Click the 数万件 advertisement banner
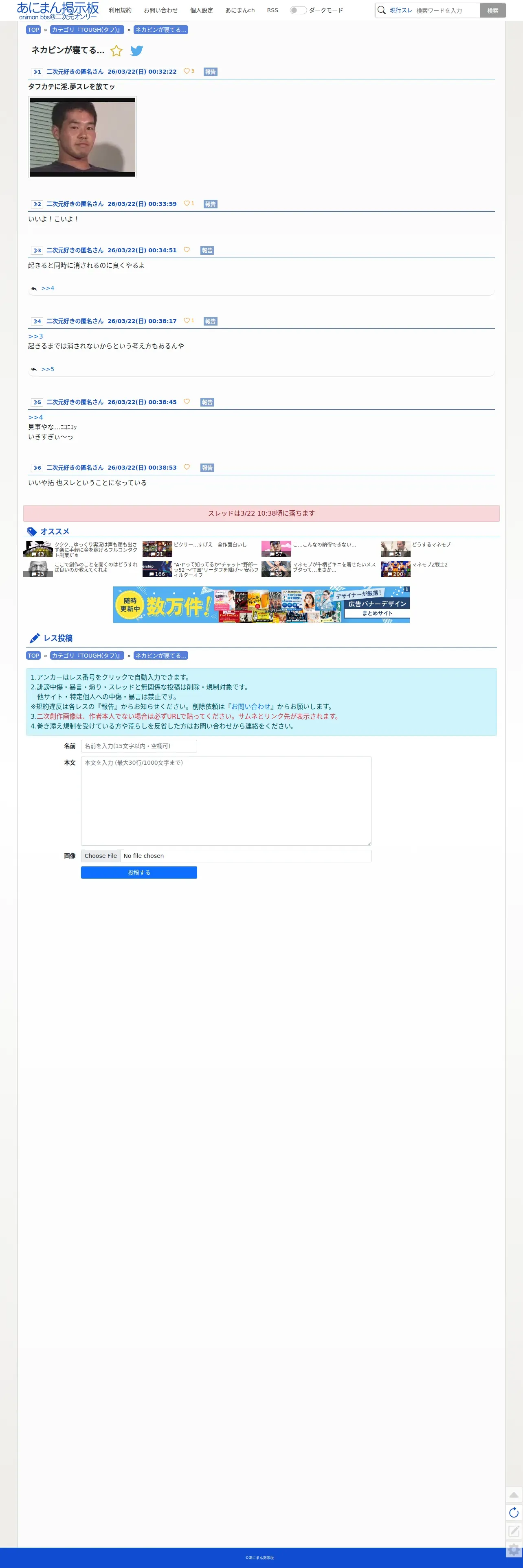The height and width of the screenshot is (1568, 523). pos(261,604)
